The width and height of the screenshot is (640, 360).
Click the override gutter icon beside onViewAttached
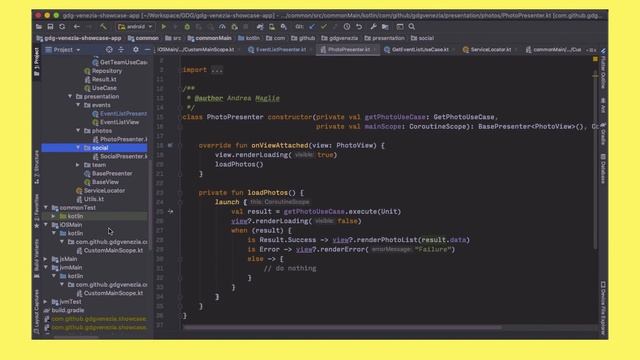(x=170, y=145)
